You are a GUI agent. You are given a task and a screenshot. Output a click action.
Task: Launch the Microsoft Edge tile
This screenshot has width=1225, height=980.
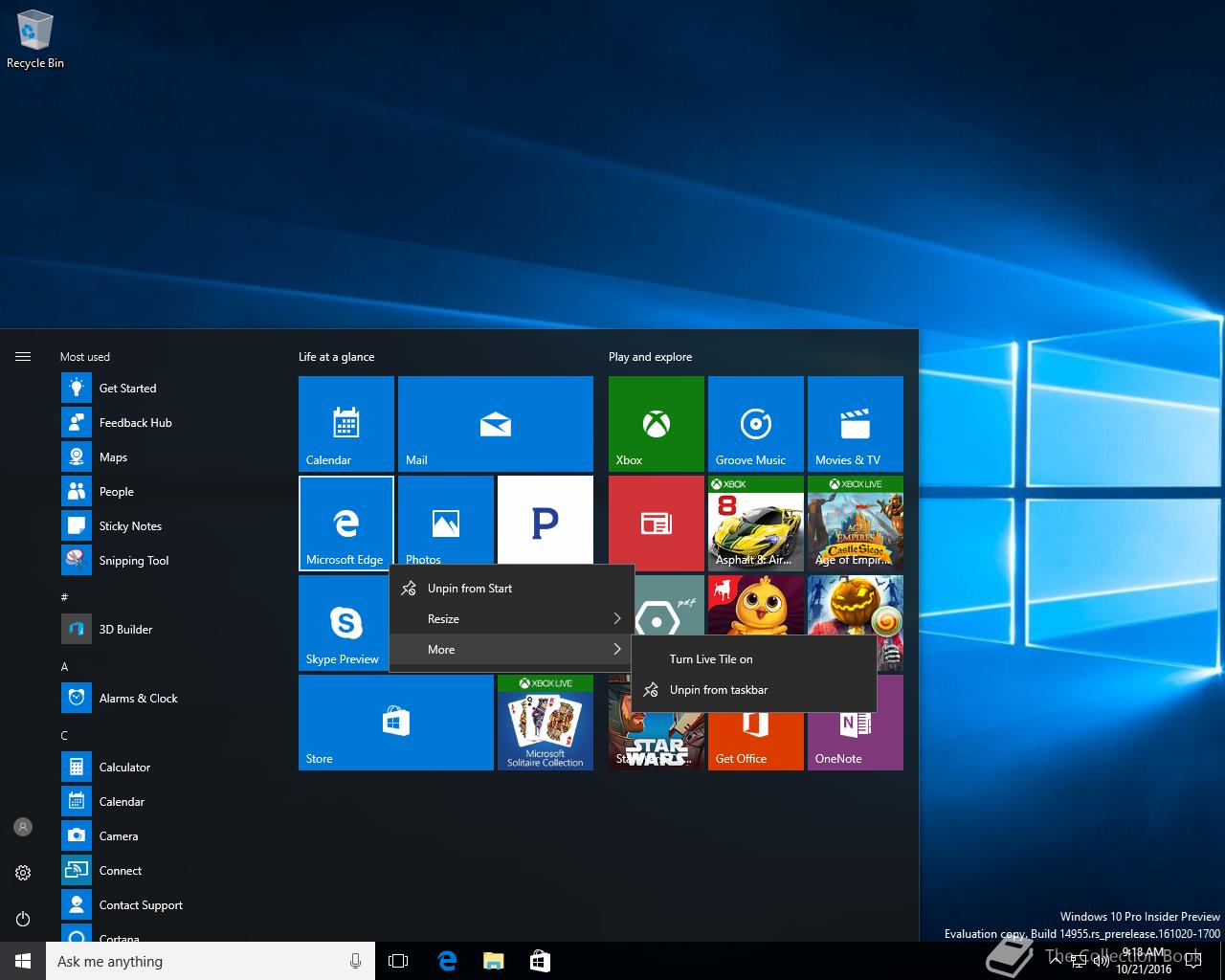tap(346, 523)
